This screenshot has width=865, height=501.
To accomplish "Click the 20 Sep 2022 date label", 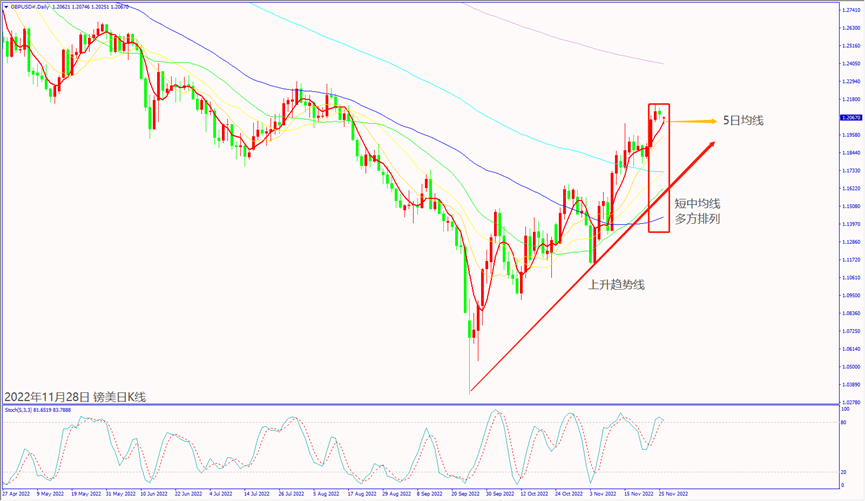I will (x=466, y=494).
